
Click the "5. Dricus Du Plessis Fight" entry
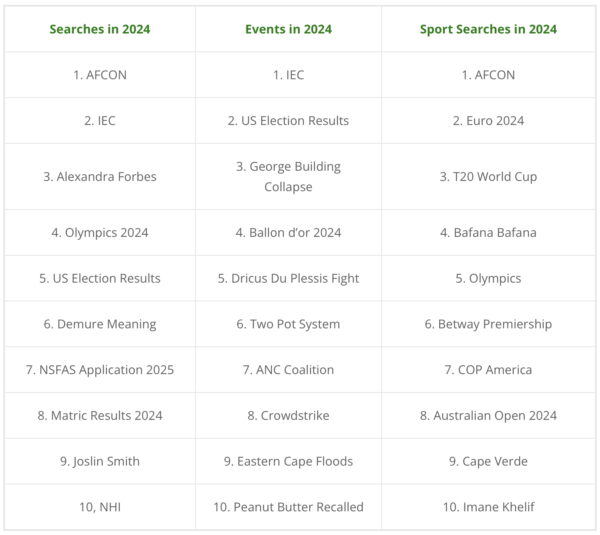(288, 278)
